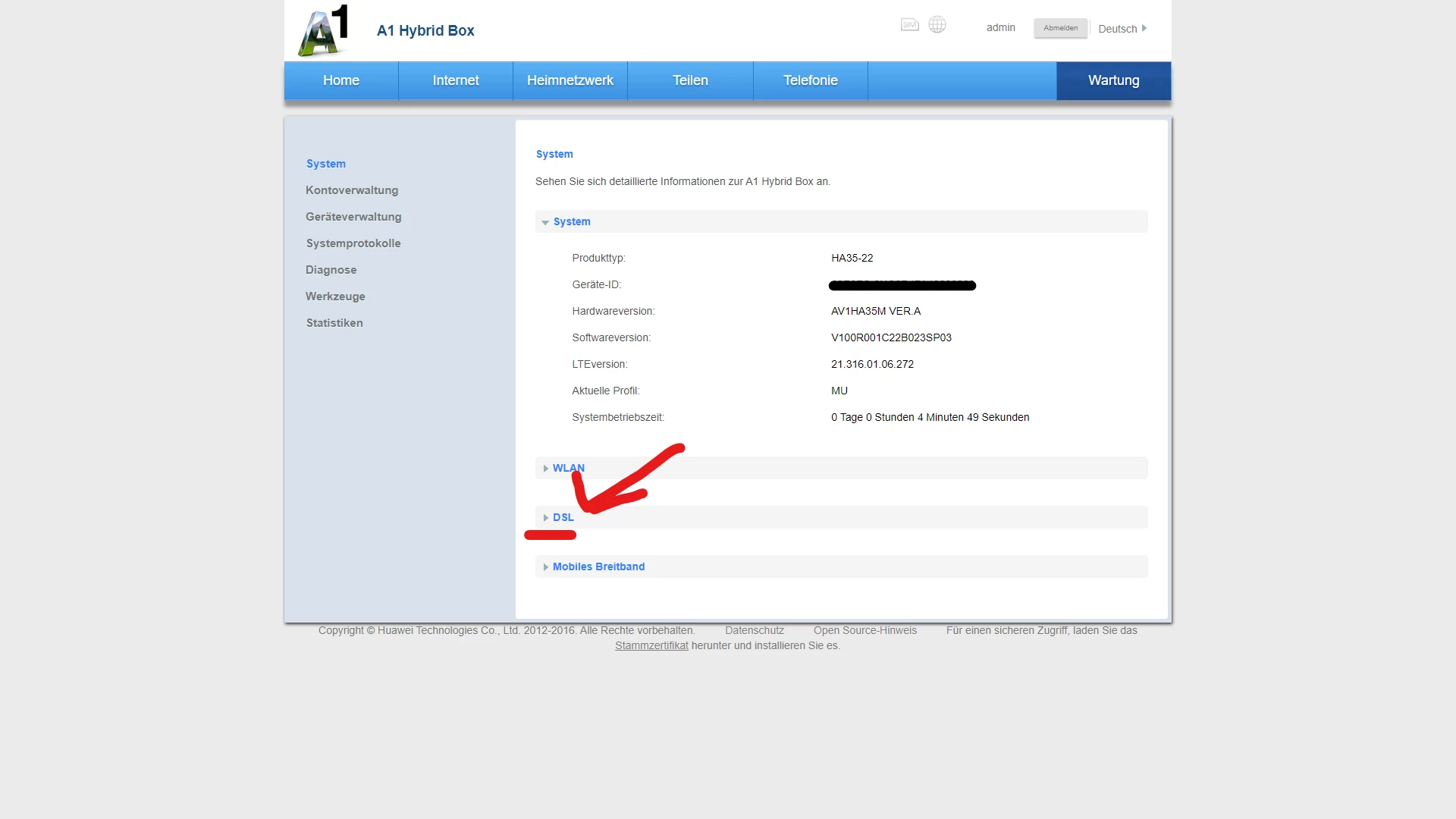Open the Home tab
Viewport: 1456px width, 819px height.
[x=341, y=80]
